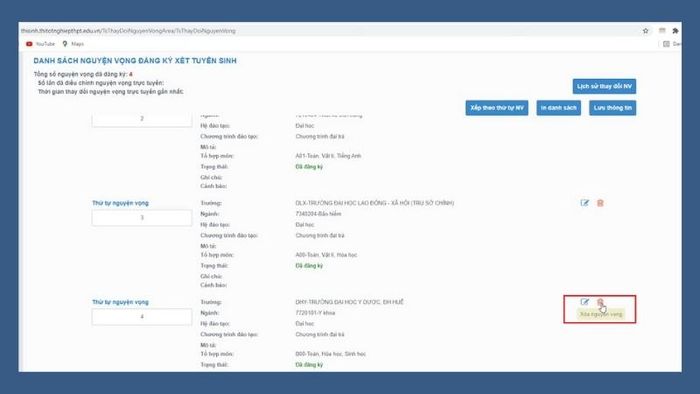
Task: Click 'Đã đăng ký' status of the A01 wish
Action: tap(309, 166)
